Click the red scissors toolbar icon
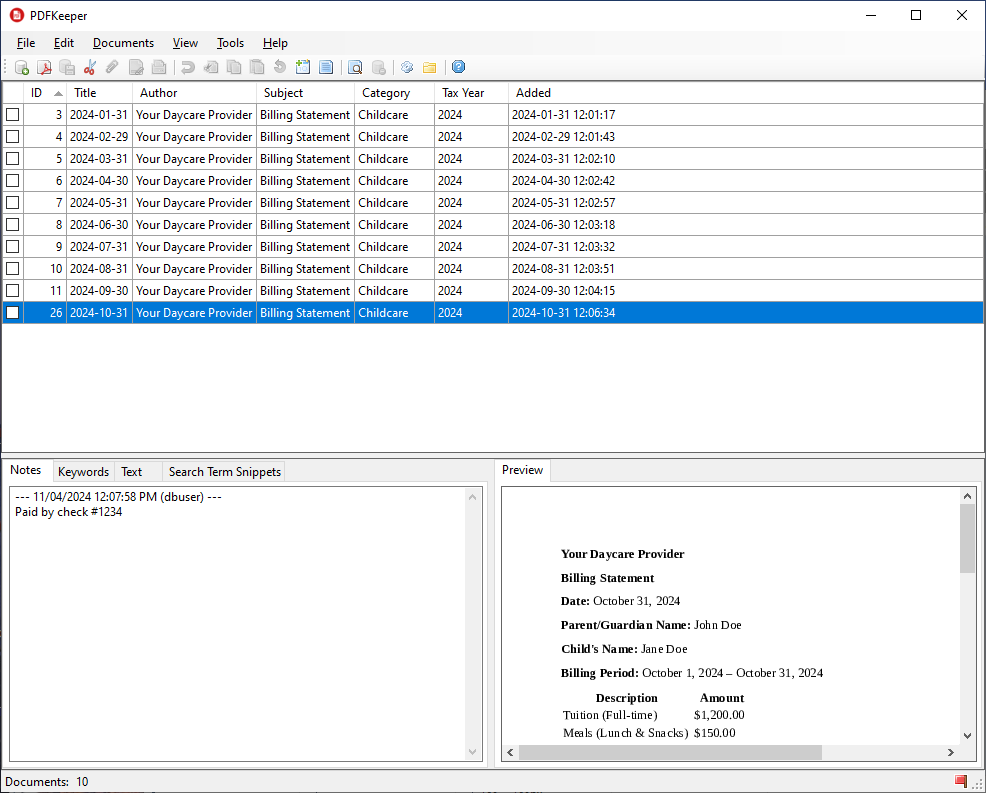The height and width of the screenshot is (793, 986). click(90, 68)
